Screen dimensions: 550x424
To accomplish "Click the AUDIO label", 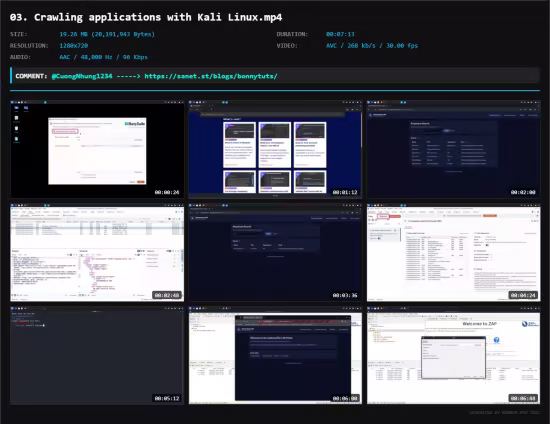I will coord(20,57).
